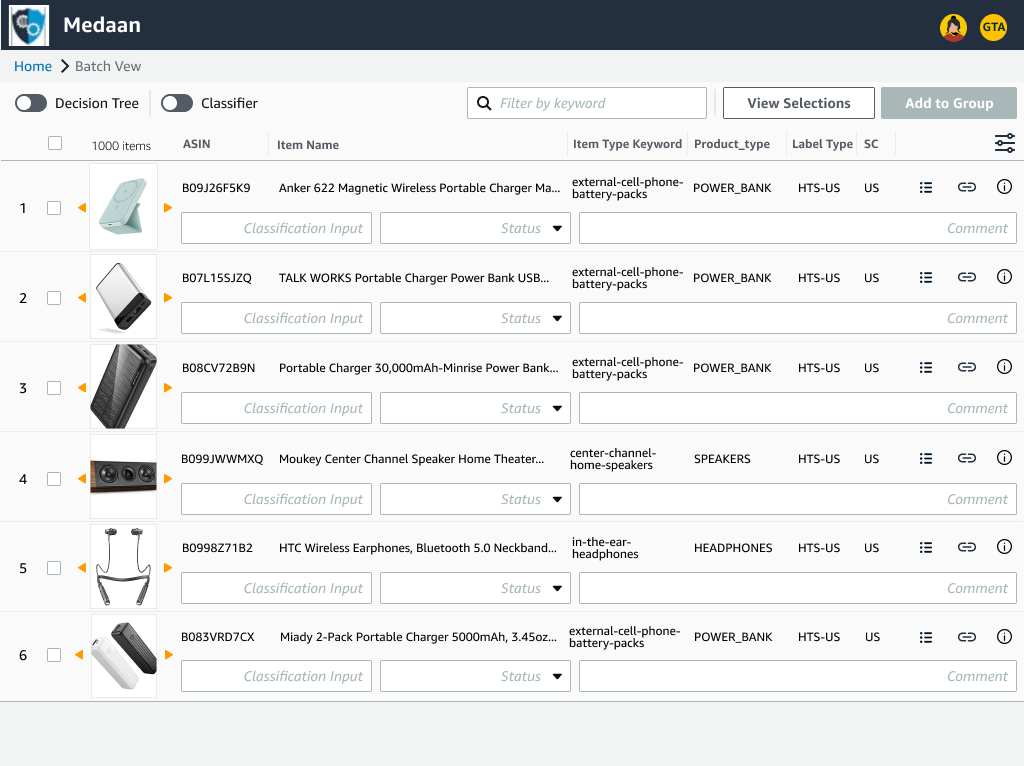The width and height of the screenshot is (1024, 766).
Task: Open the column settings sliders icon
Action: (x=1004, y=143)
